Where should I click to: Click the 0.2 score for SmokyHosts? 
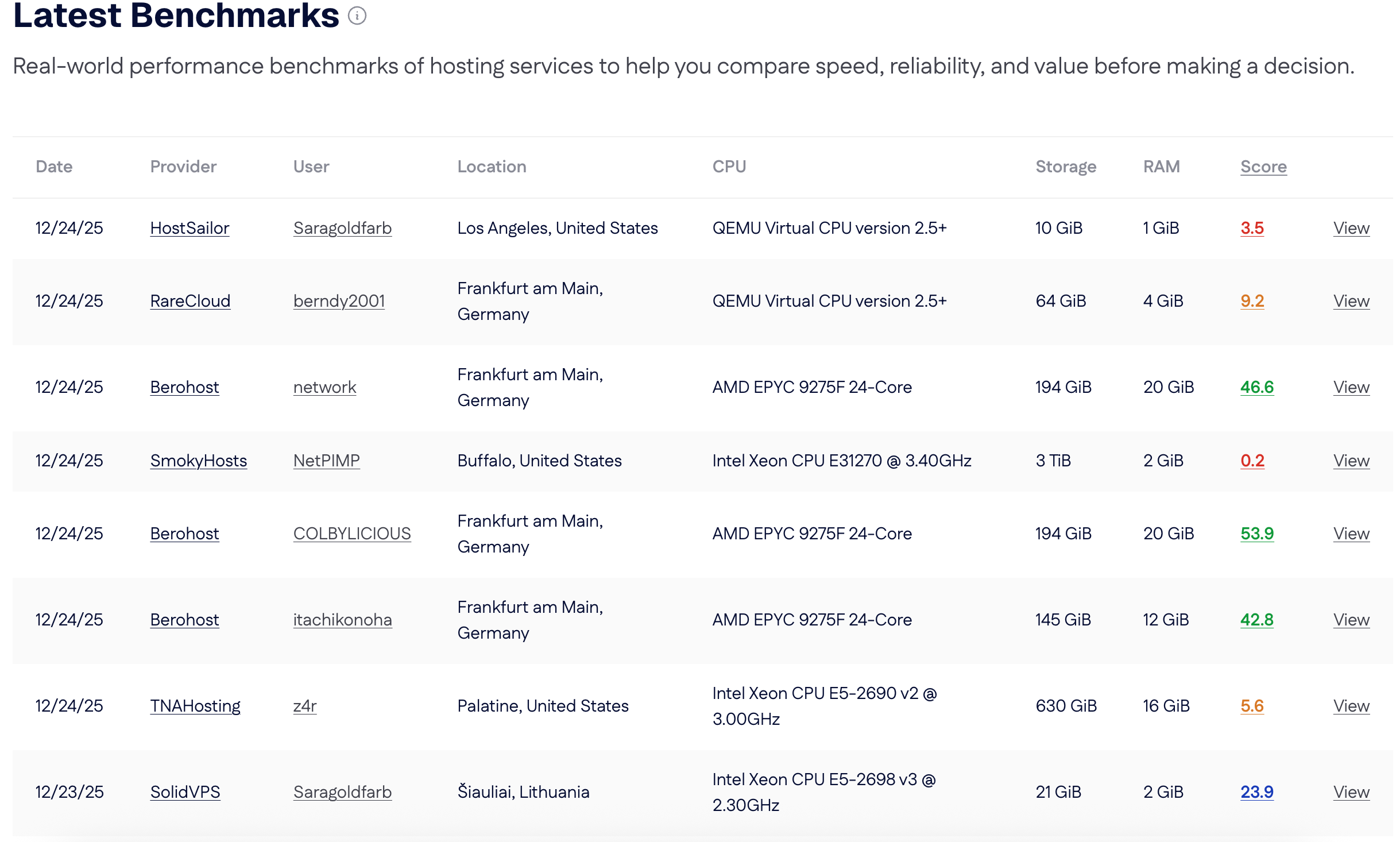pos(1252,461)
